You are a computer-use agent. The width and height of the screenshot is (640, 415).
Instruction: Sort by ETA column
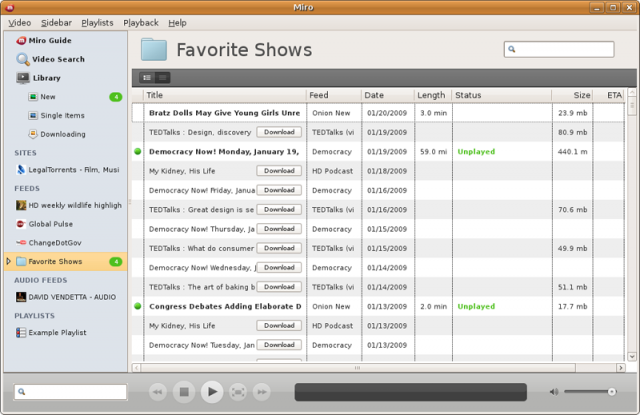[609, 95]
